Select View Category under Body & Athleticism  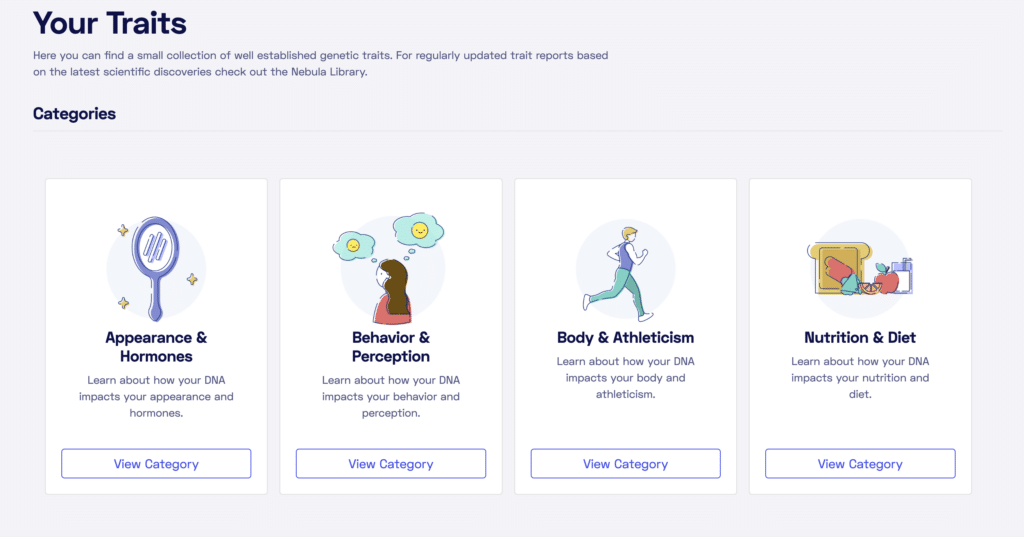[x=626, y=464]
